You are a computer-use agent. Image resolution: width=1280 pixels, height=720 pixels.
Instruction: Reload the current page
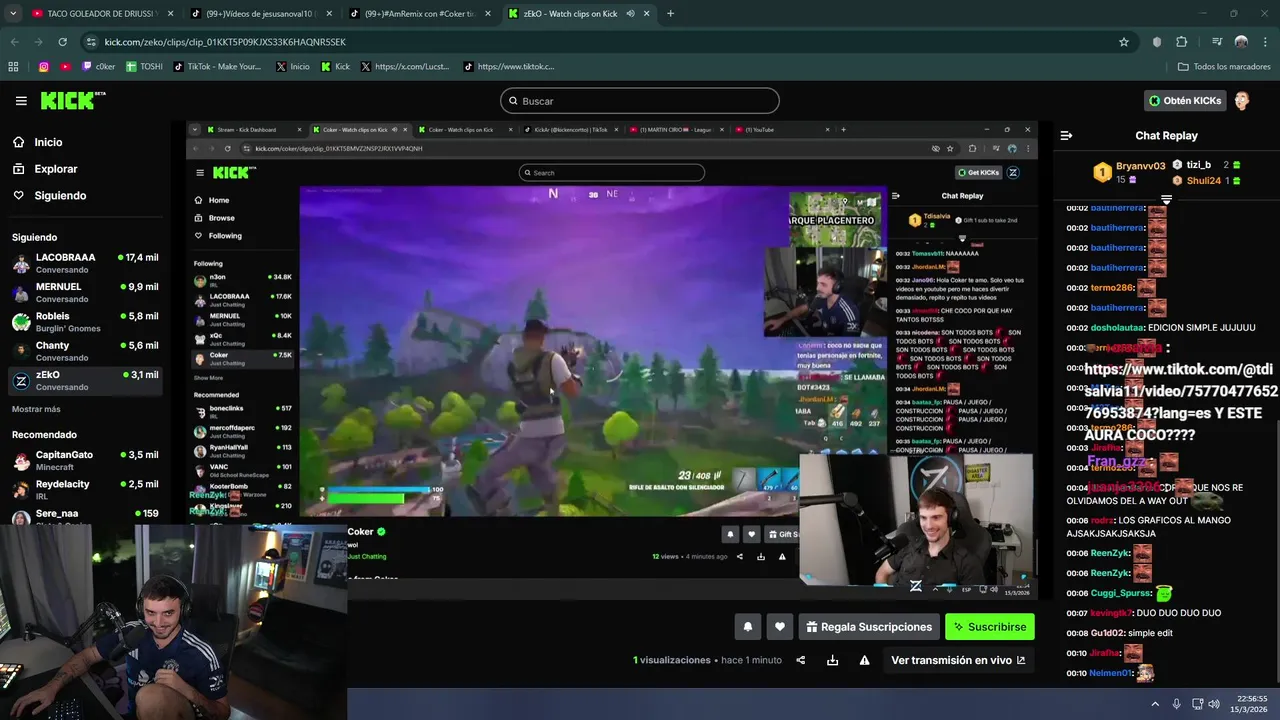62,42
